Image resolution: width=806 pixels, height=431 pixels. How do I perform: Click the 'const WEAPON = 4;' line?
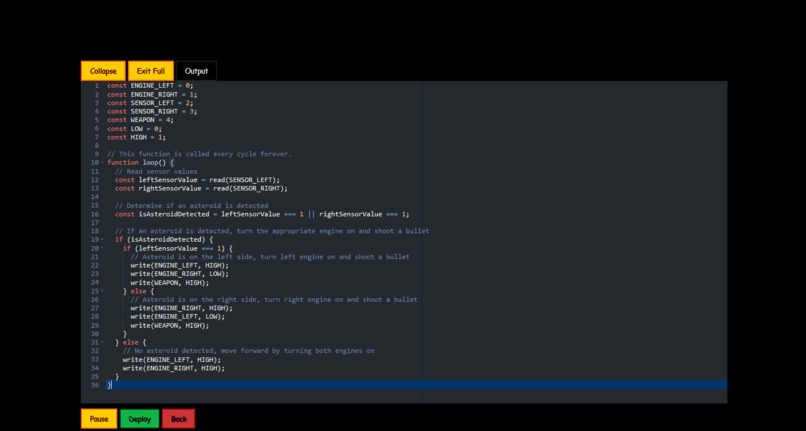(140, 120)
